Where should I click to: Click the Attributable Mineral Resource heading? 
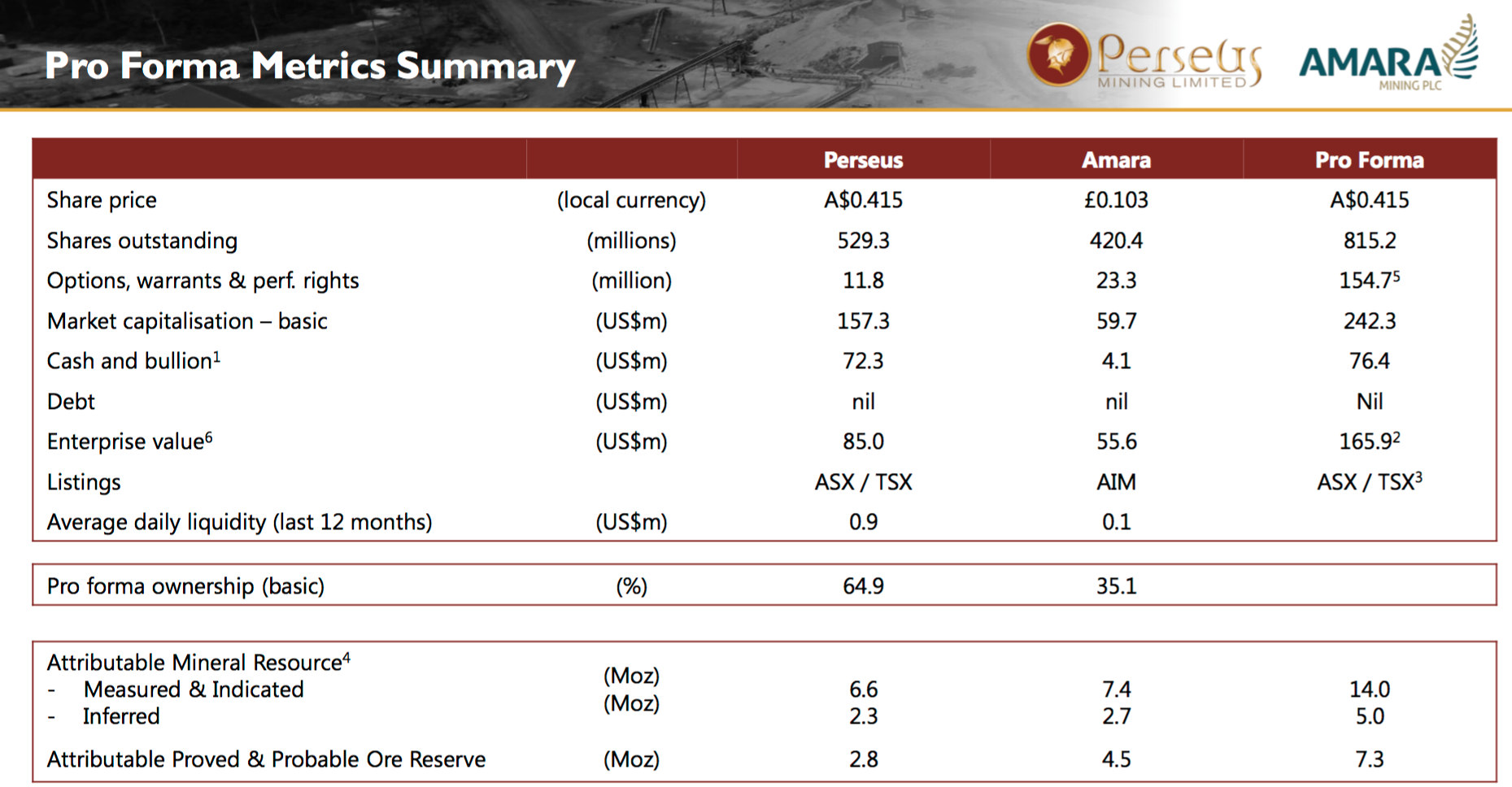point(198,663)
